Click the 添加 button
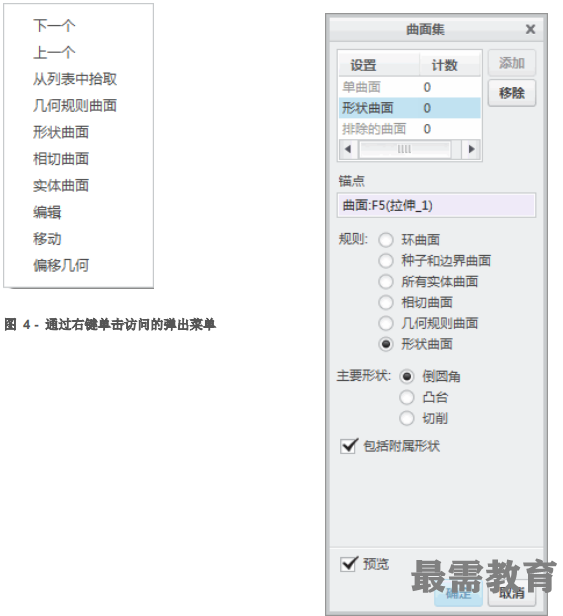The height and width of the screenshot is (616, 563). (512, 63)
